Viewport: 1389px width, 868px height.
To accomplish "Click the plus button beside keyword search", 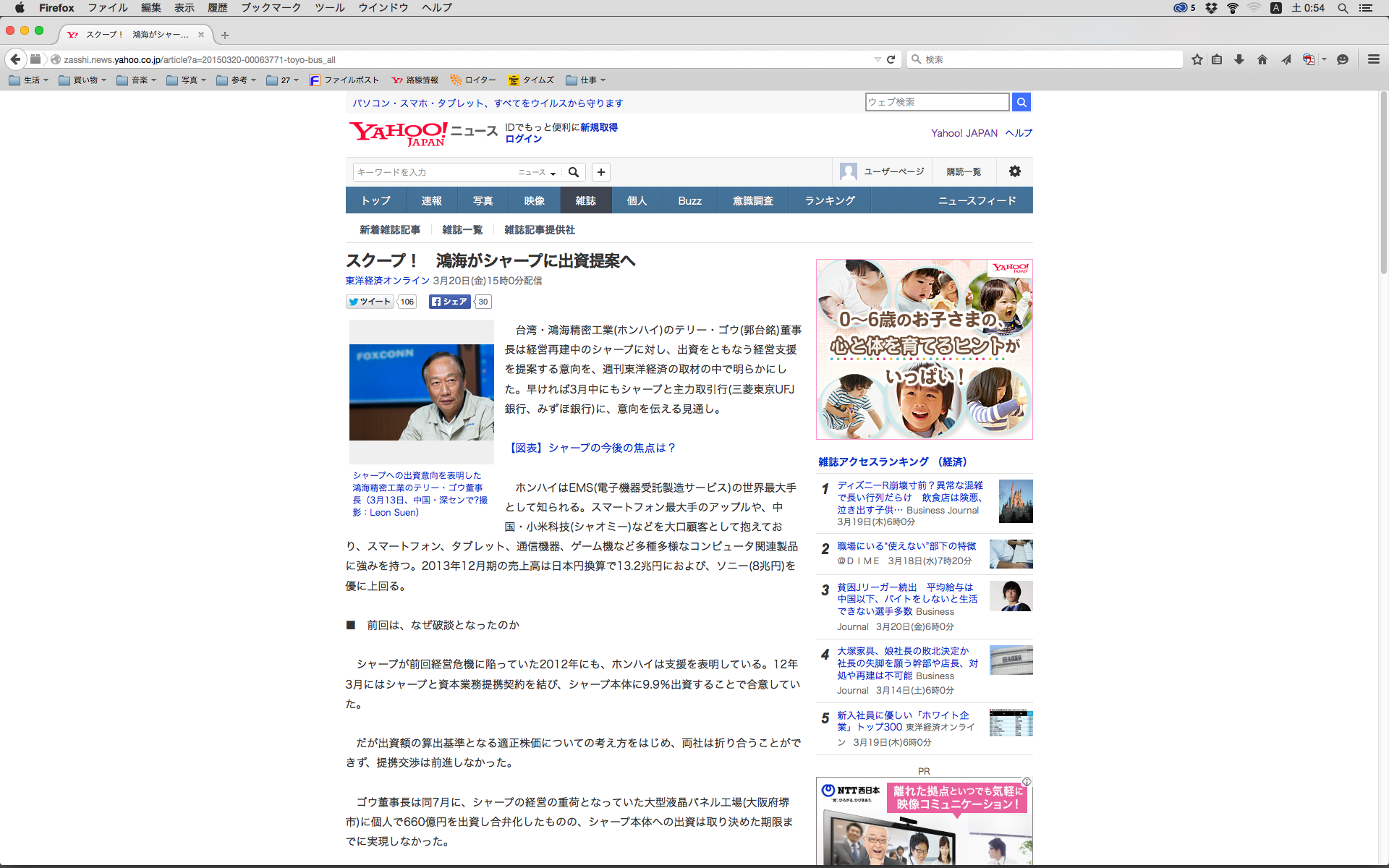I will 600,172.
